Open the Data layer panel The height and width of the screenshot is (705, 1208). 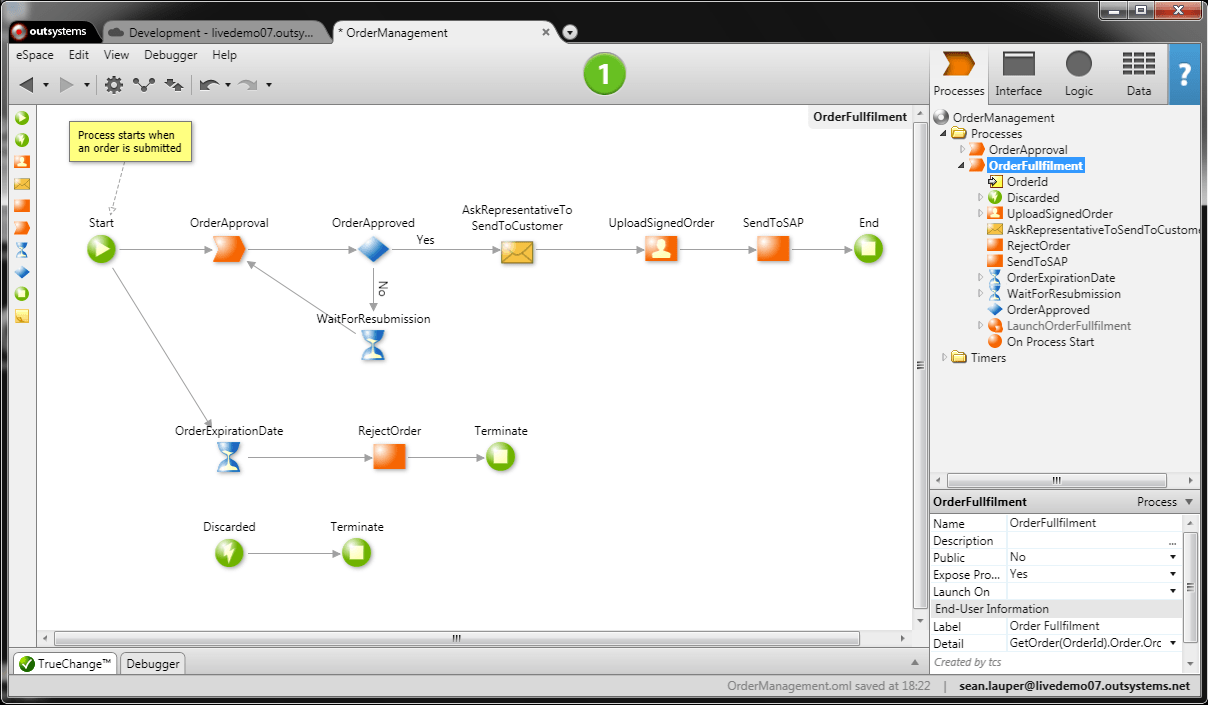pos(1138,73)
